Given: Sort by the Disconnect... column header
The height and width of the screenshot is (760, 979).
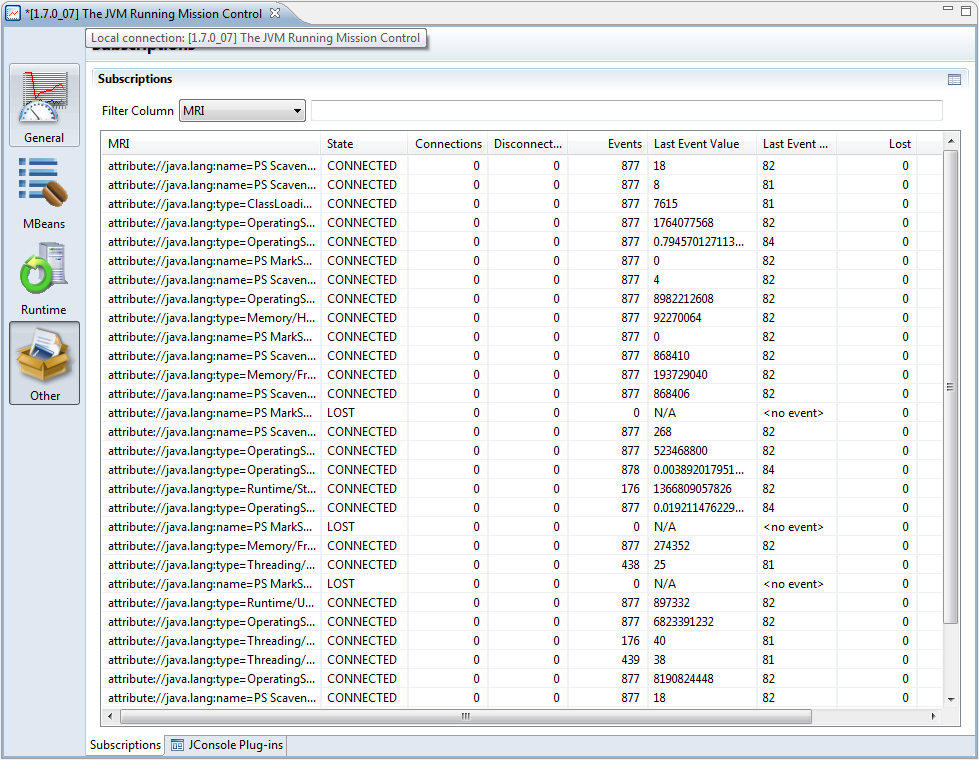Looking at the screenshot, I should pos(528,144).
